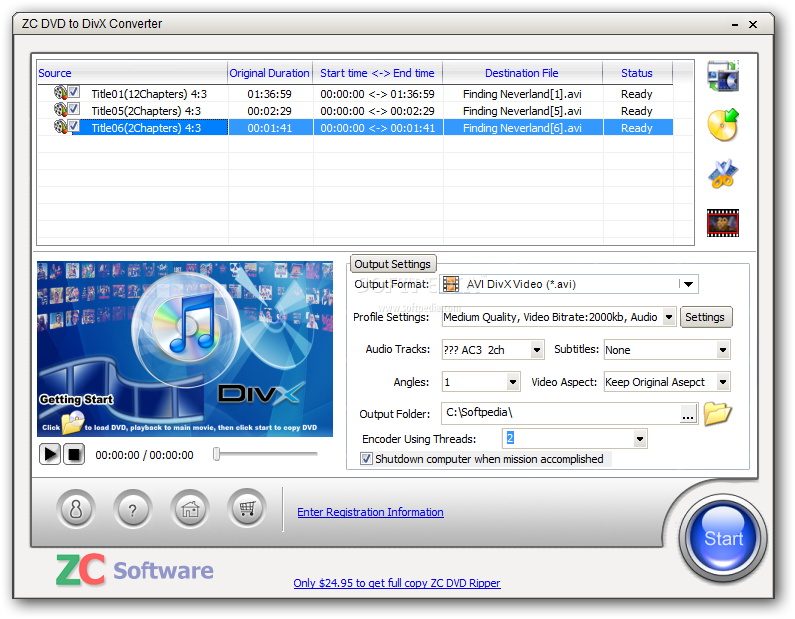Click the Status column header

point(637,73)
